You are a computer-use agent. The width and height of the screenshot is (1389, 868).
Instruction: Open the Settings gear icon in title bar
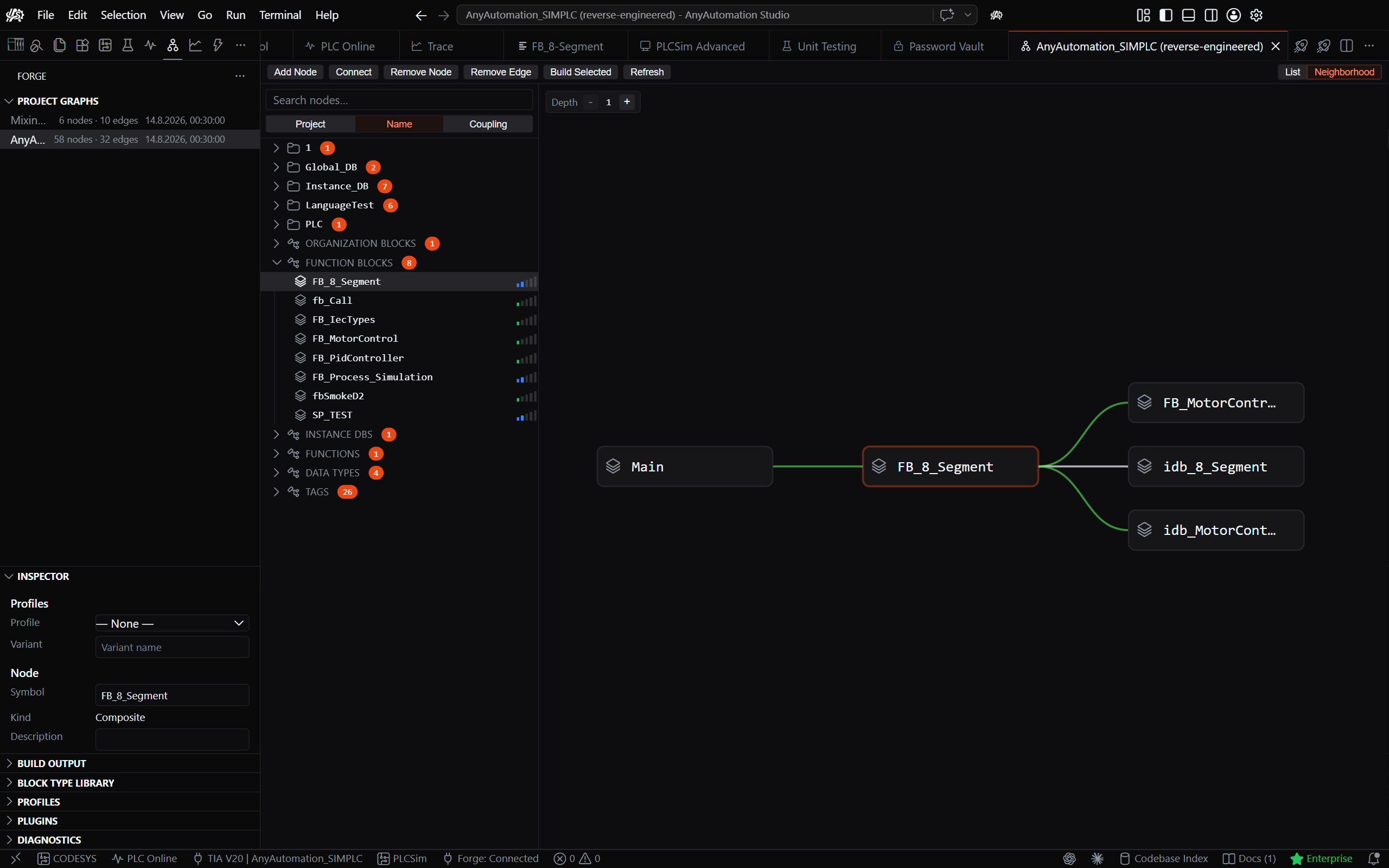[1257, 15]
